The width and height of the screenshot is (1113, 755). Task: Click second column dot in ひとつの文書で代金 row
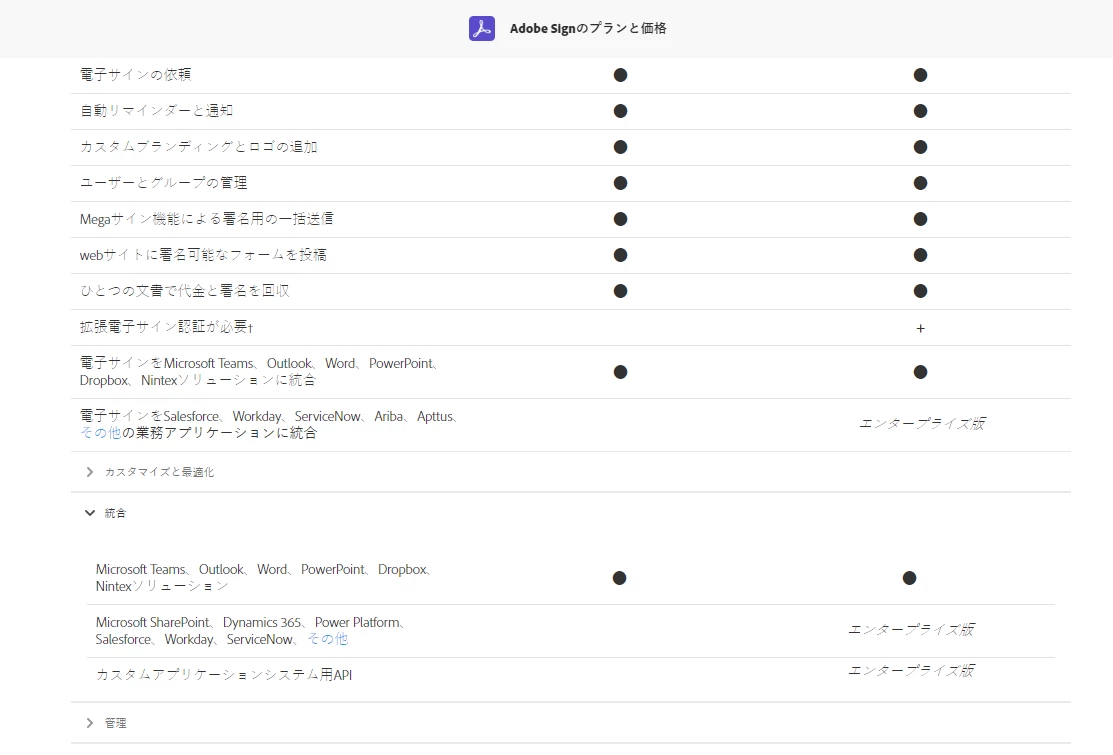tap(921, 291)
